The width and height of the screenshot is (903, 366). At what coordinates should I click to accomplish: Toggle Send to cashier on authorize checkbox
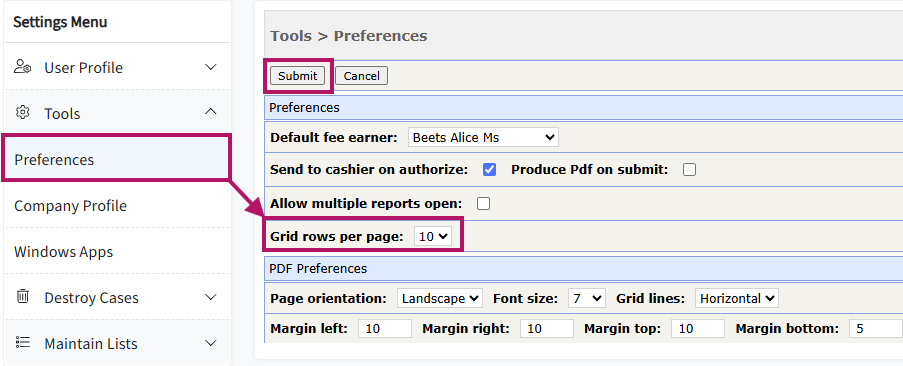coord(490,170)
